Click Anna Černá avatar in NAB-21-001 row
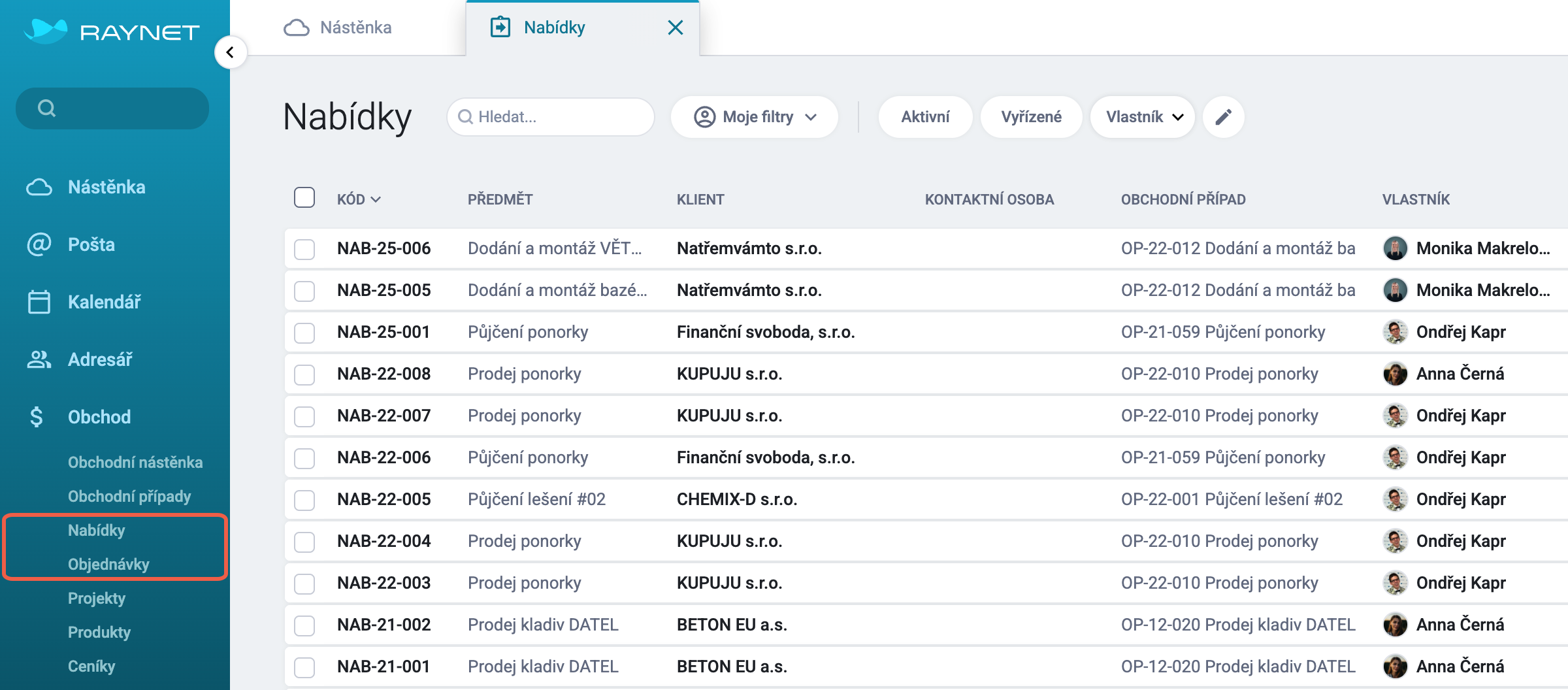This screenshot has height=690, width=1568. click(1396, 666)
